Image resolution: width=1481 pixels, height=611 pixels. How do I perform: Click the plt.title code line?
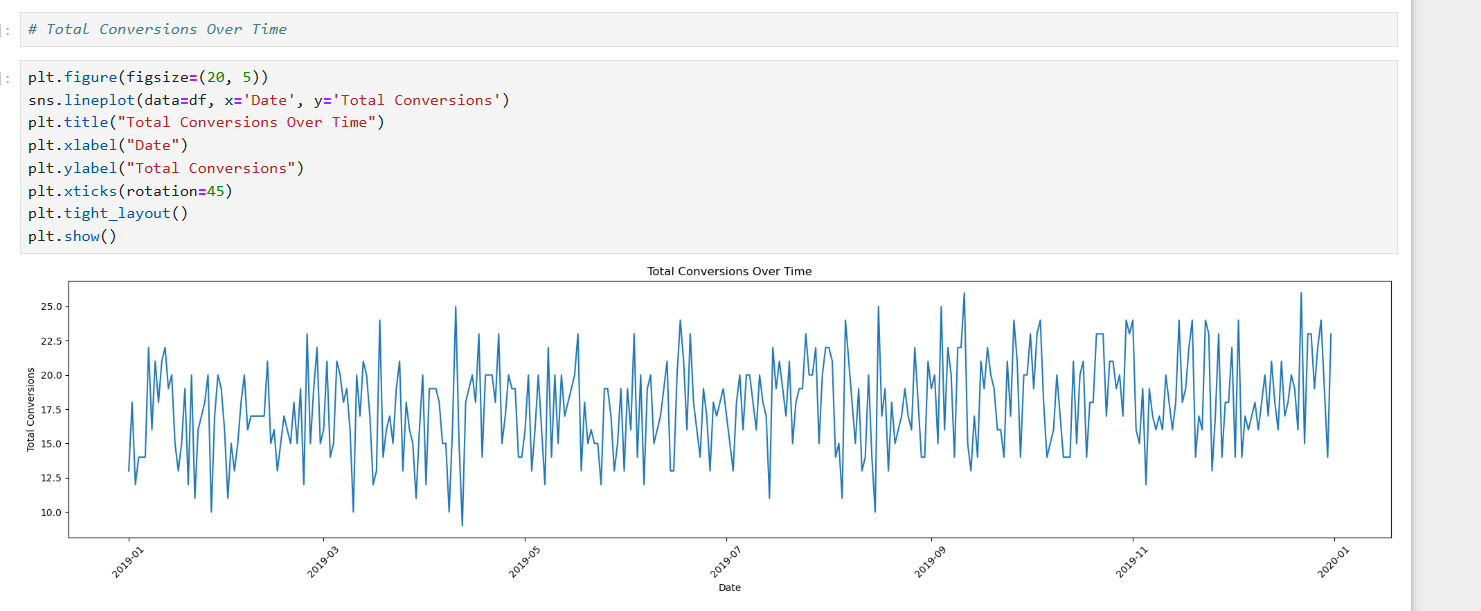206,122
